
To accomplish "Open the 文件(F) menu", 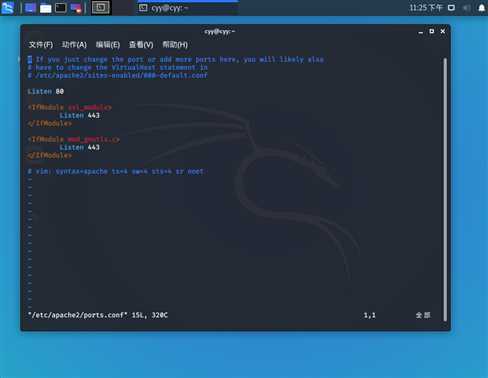I will 41,45.
